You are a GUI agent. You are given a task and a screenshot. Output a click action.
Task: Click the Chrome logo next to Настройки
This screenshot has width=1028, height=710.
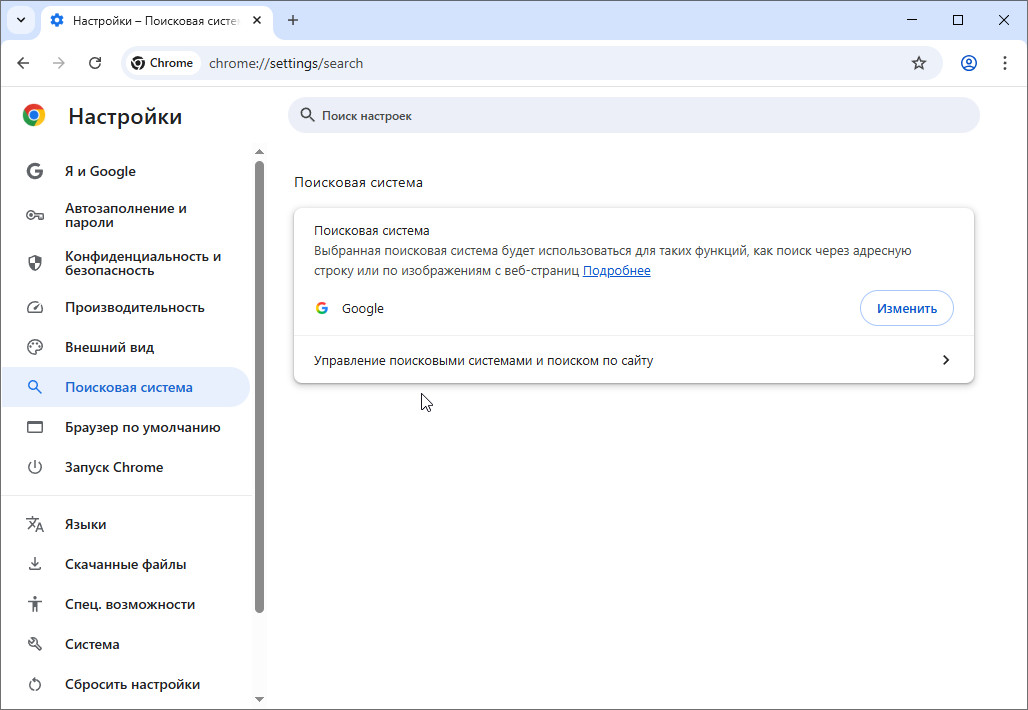pos(34,116)
